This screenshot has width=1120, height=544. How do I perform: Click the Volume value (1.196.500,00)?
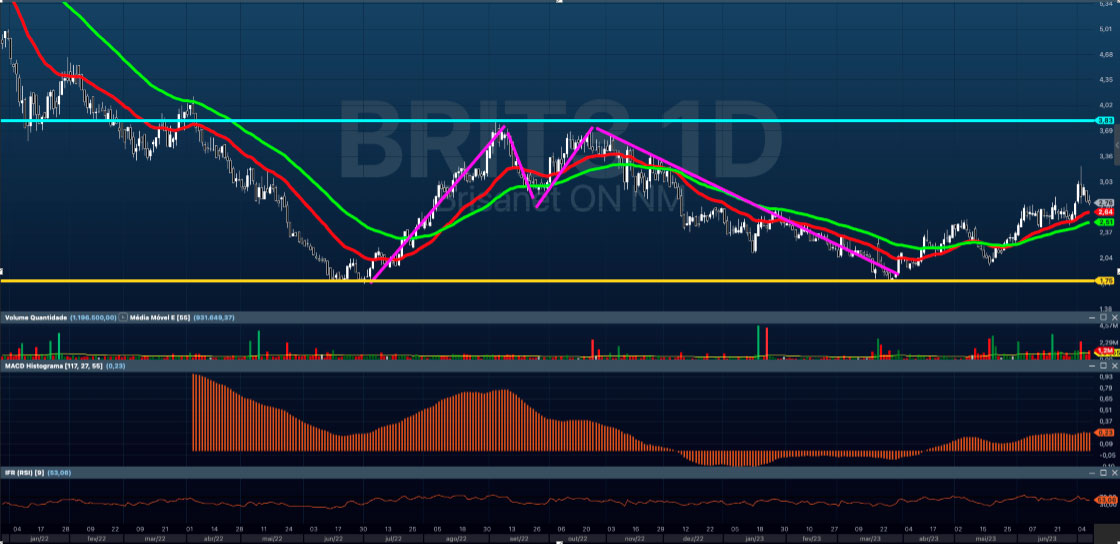(94, 317)
